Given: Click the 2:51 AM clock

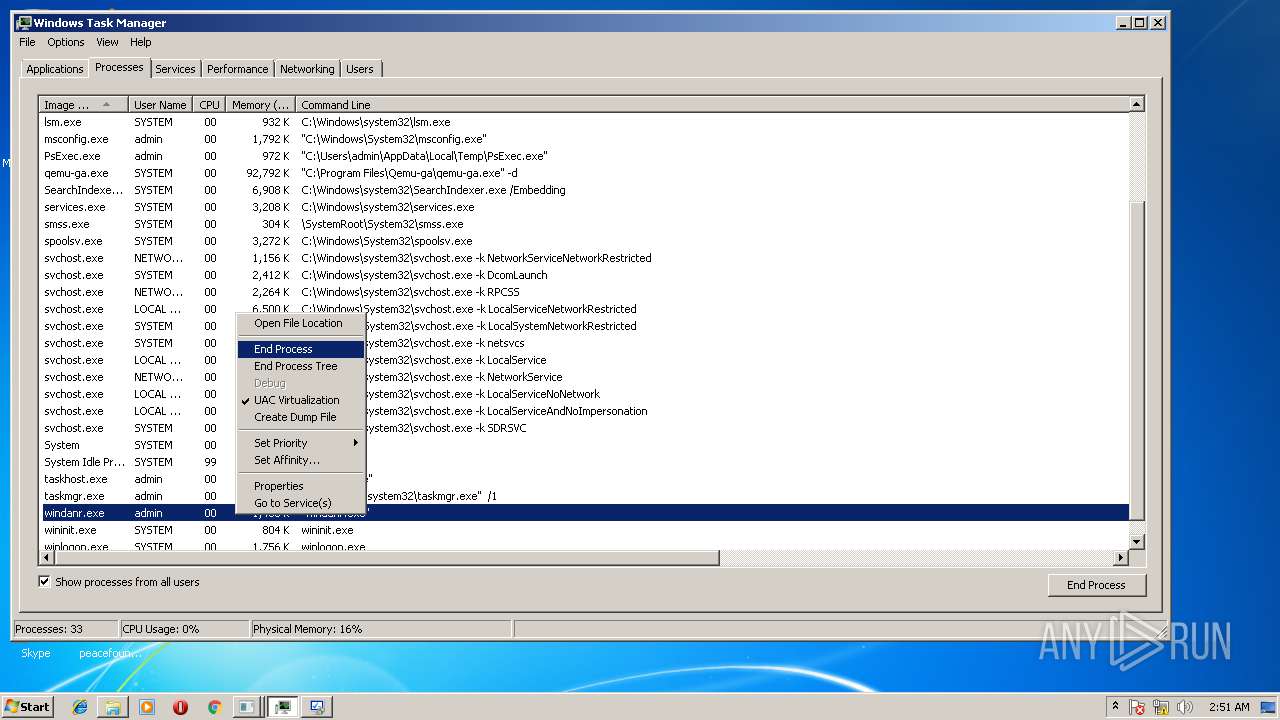Looking at the screenshot, I should point(1229,707).
